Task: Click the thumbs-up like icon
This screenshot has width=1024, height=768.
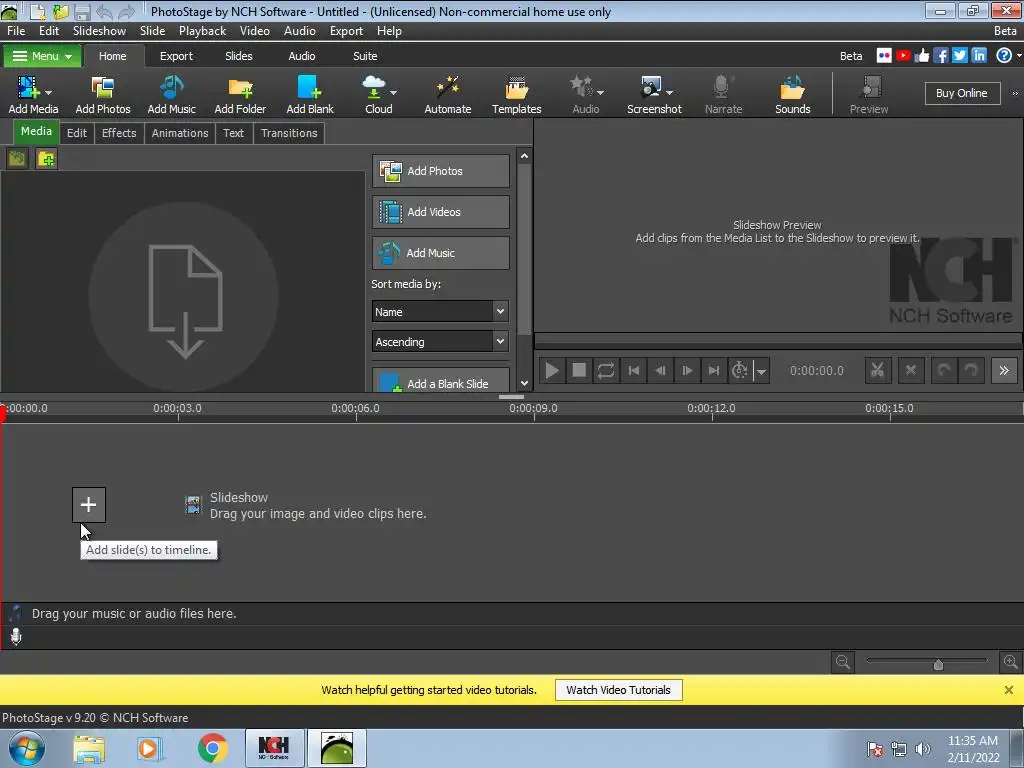Action: (x=922, y=56)
